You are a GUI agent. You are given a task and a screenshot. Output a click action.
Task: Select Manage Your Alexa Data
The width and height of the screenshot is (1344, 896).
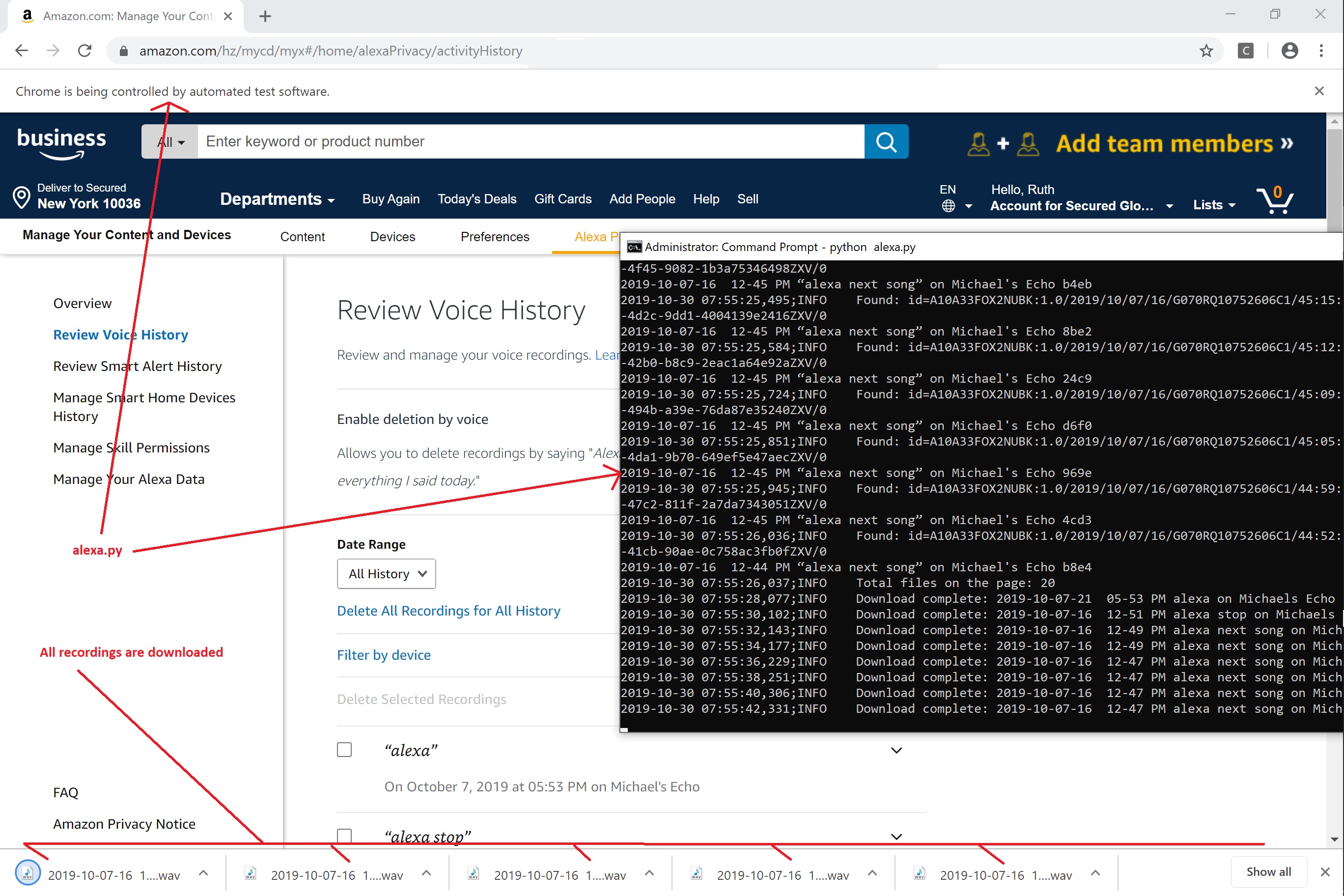coord(129,479)
